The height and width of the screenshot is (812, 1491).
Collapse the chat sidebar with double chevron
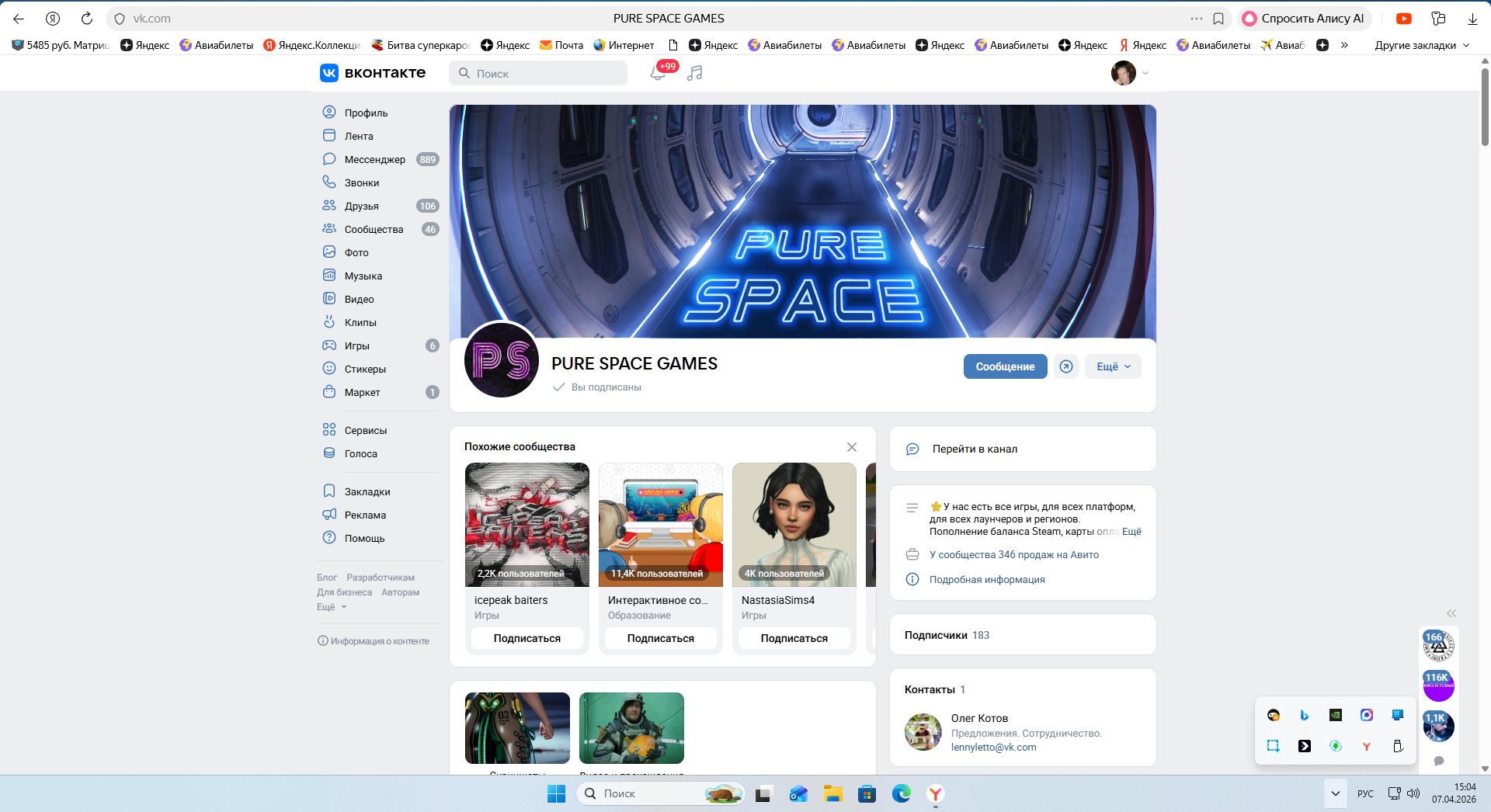(1451, 613)
